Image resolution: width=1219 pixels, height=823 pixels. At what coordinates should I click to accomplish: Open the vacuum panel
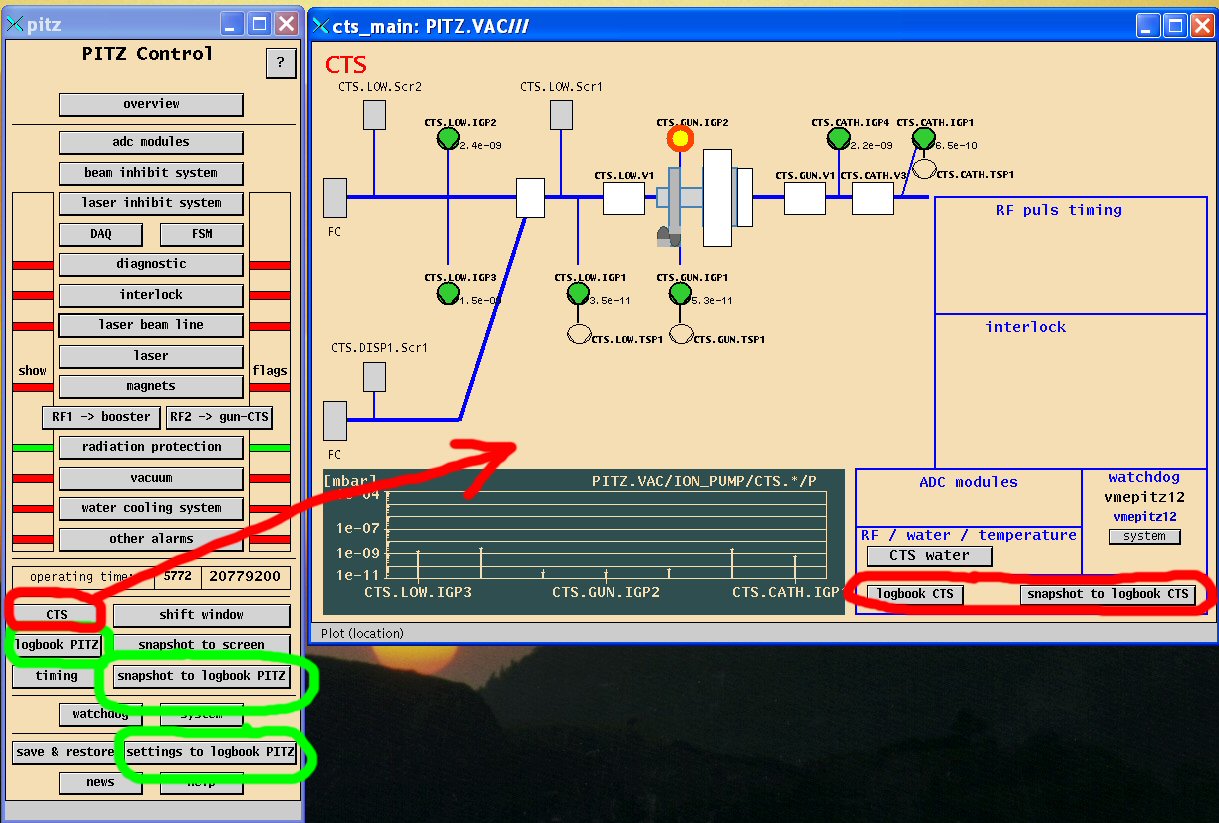pyautogui.click(x=151, y=478)
